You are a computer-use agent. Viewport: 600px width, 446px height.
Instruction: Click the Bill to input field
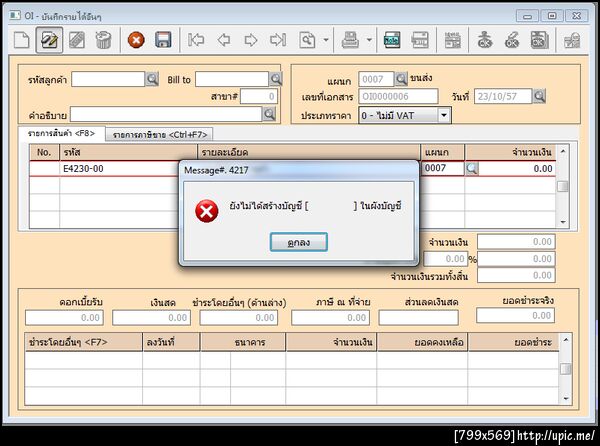click(x=232, y=80)
